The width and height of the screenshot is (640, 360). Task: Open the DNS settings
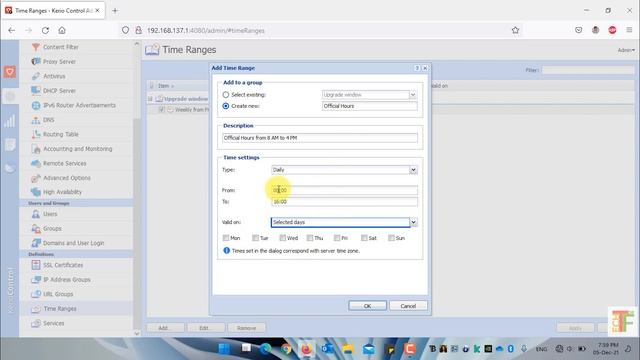(x=48, y=120)
